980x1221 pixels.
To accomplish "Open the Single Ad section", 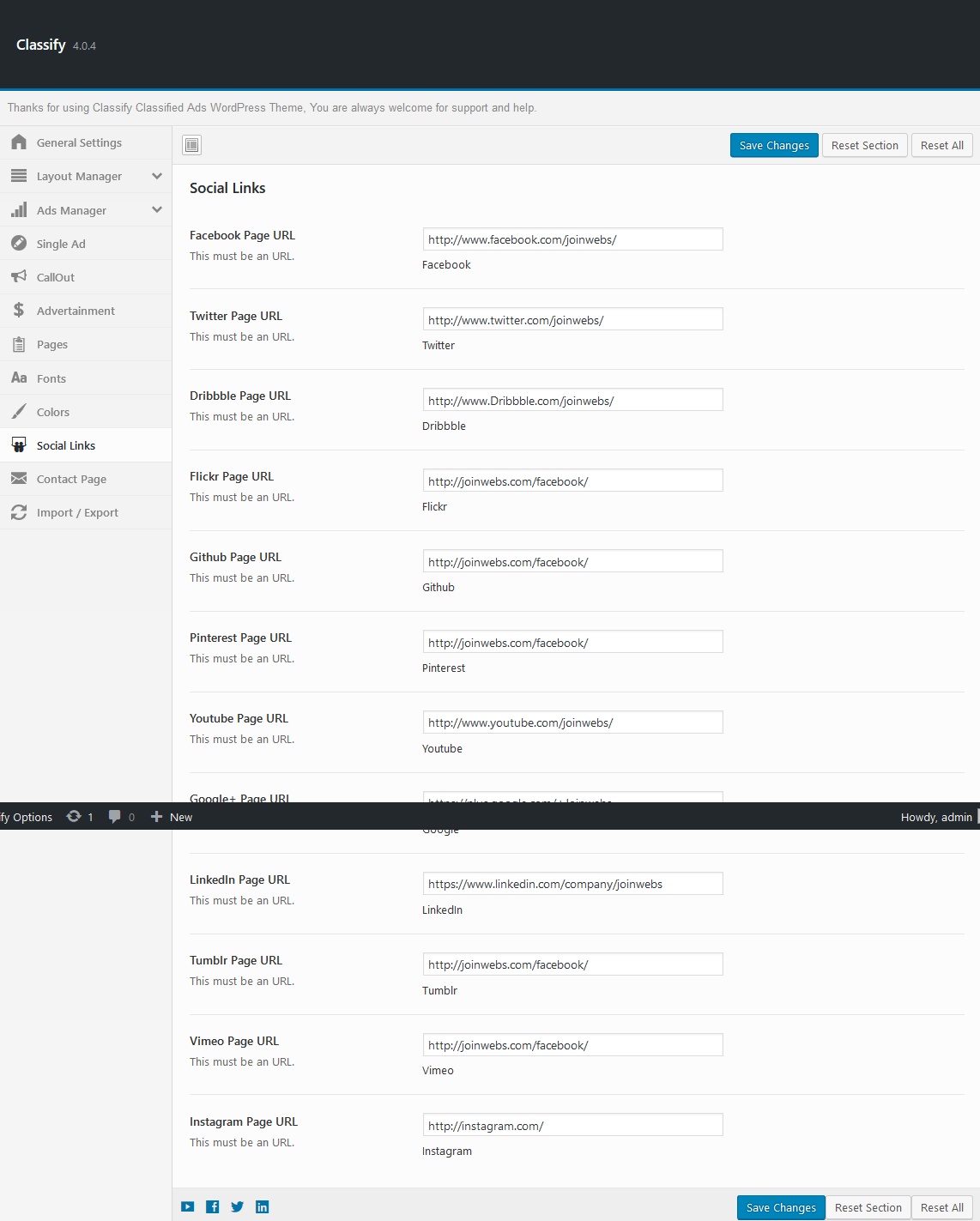I will 86,244.
